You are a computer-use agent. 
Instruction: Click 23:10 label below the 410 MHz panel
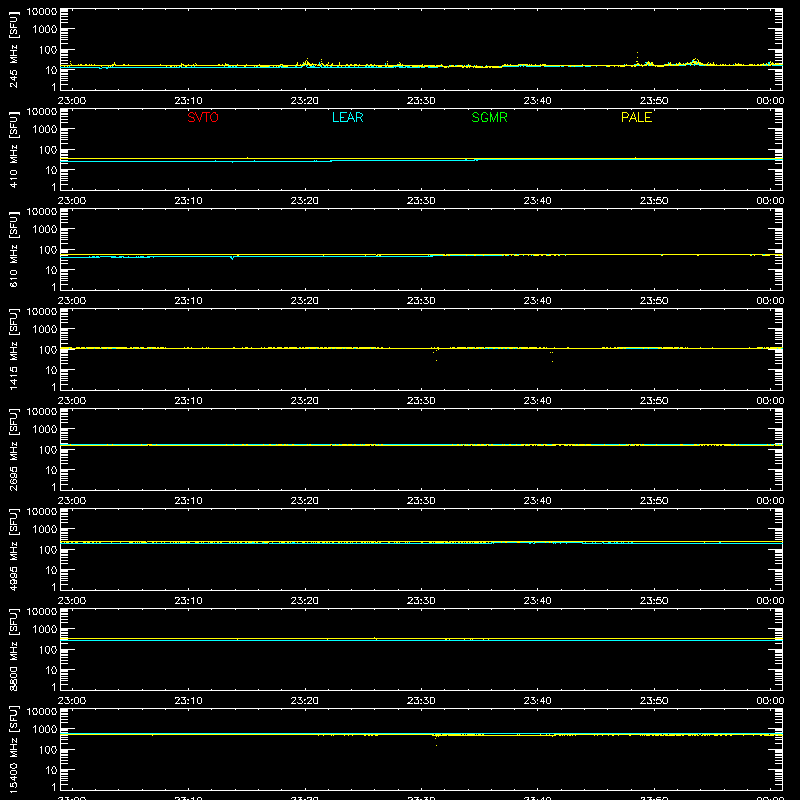(188, 201)
